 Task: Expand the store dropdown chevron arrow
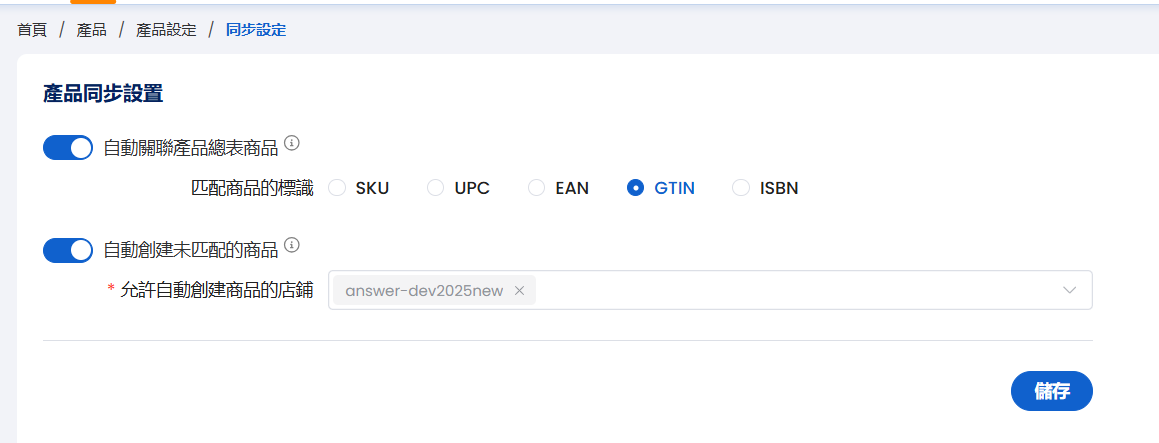[1069, 291]
